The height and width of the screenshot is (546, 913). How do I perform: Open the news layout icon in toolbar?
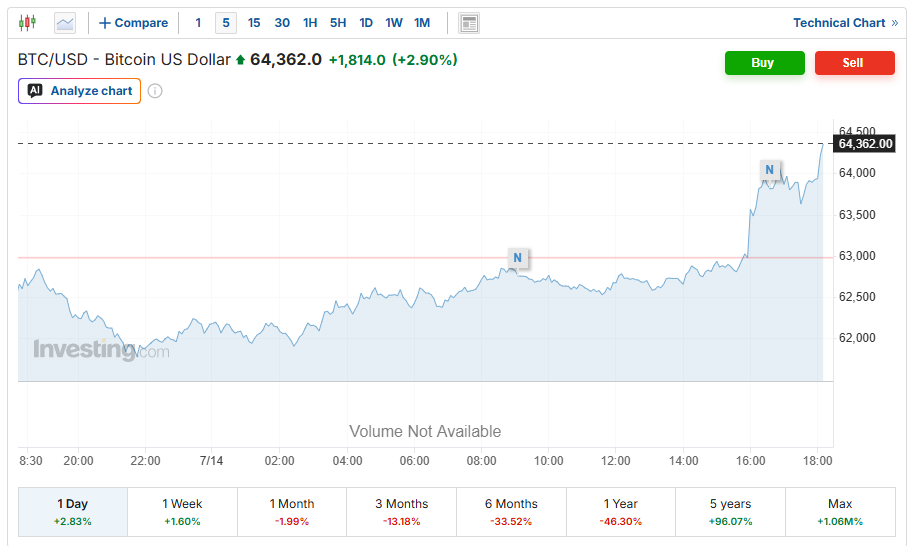(469, 23)
